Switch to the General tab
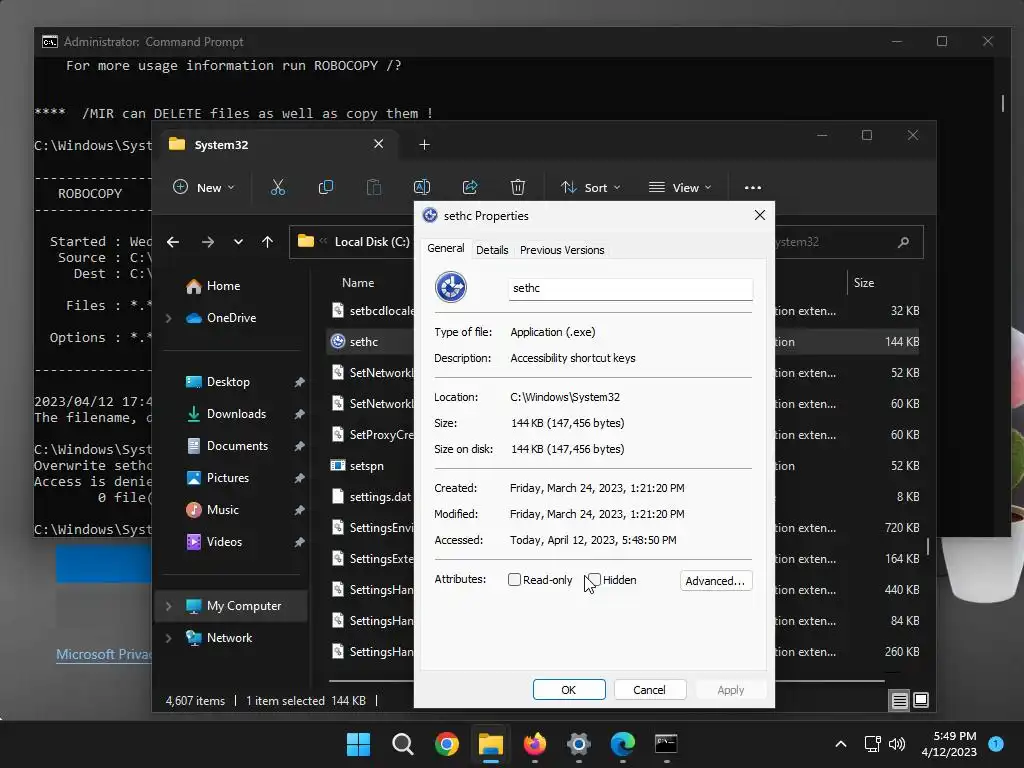 click(x=445, y=249)
